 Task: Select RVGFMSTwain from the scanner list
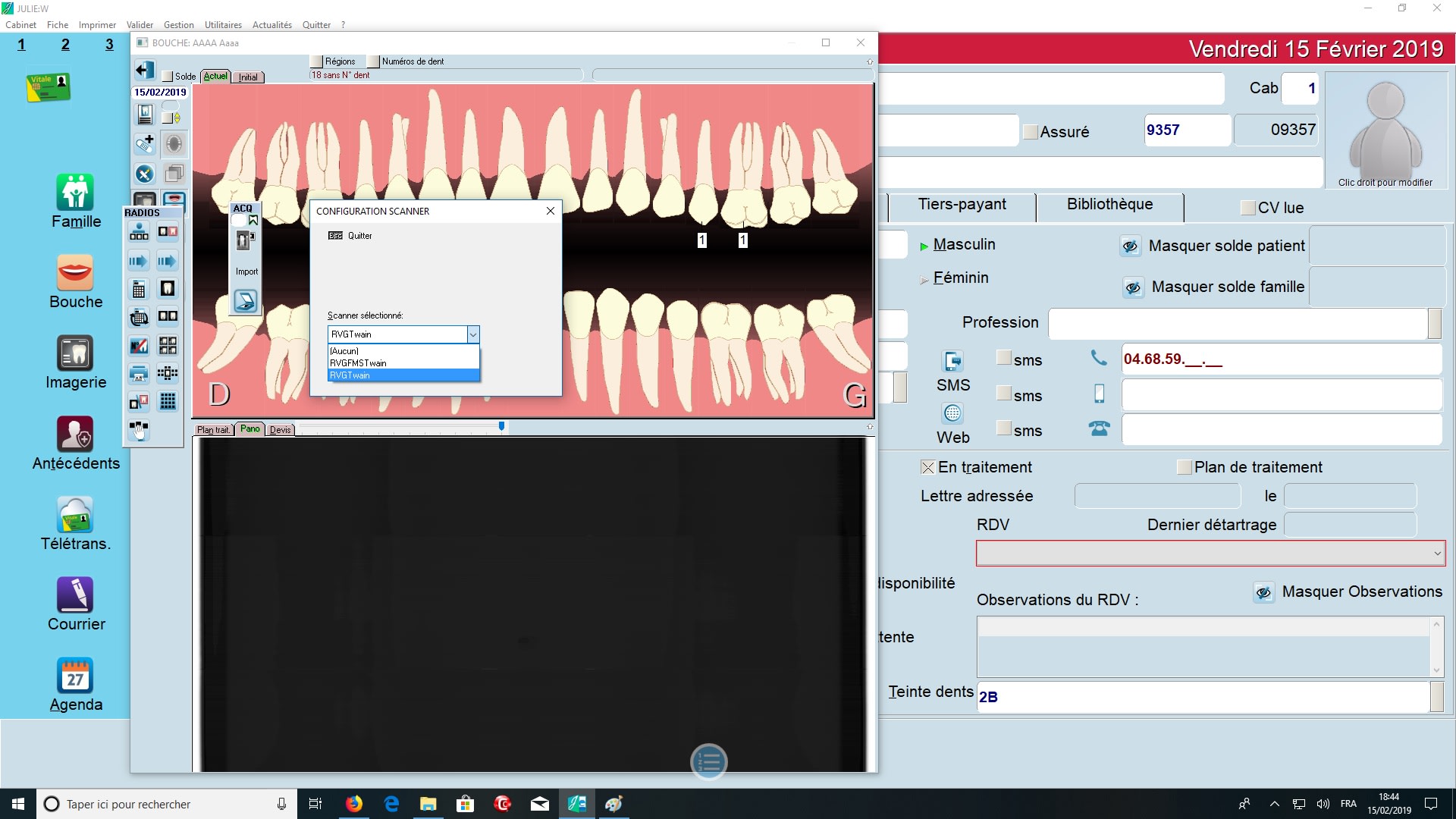(x=358, y=363)
